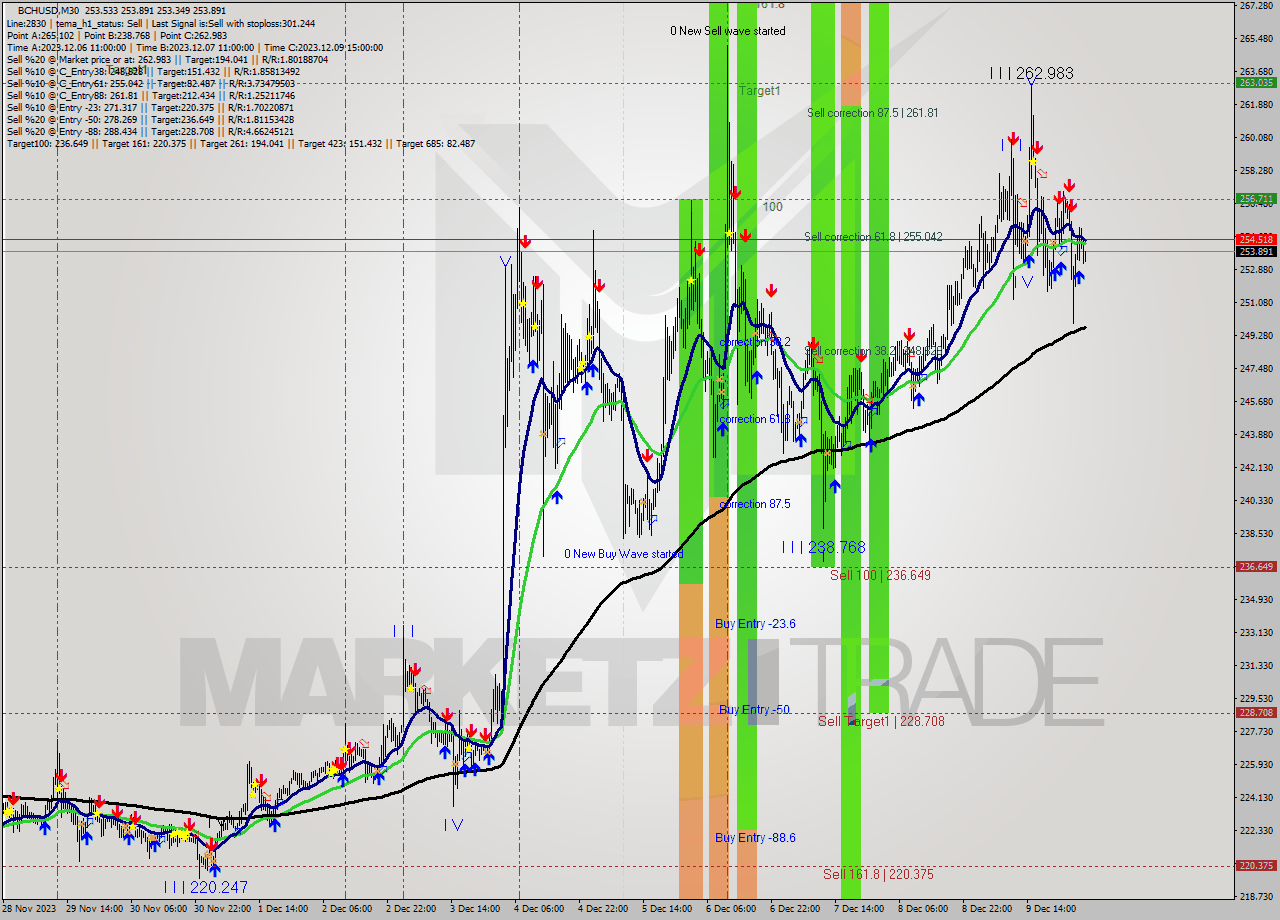Select the '0 New Buy Wave started' label
Screen dimensions: 1280x920
[x=624, y=554]
